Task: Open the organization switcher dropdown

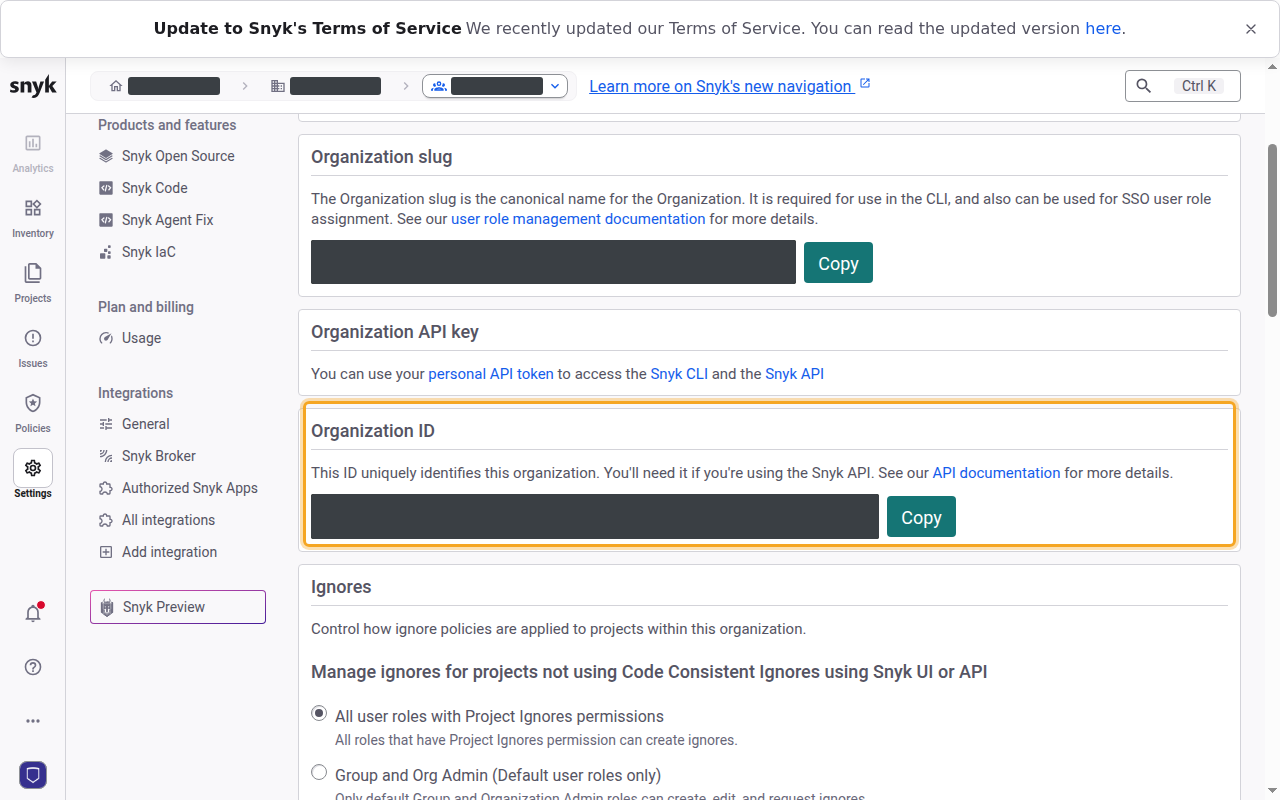Action: (x=495, y=86)
